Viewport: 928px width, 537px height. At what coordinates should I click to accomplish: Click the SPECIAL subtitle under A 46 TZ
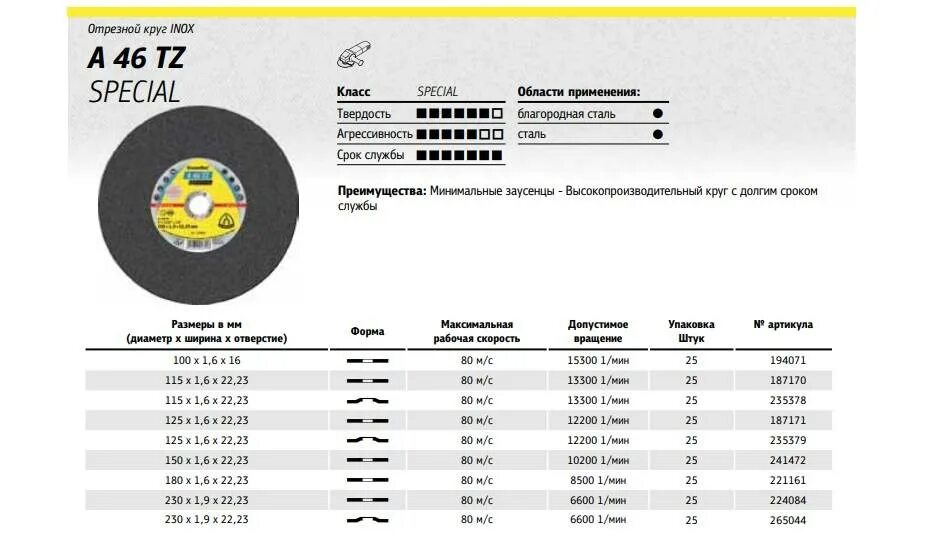click(134, 92)
